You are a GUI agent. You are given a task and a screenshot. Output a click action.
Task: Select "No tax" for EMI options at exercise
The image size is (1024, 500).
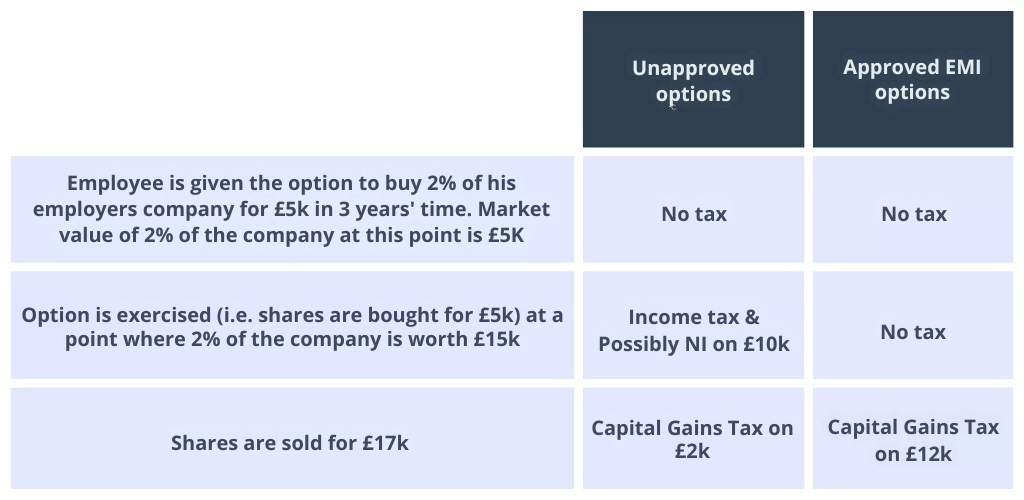click(913, 332)
